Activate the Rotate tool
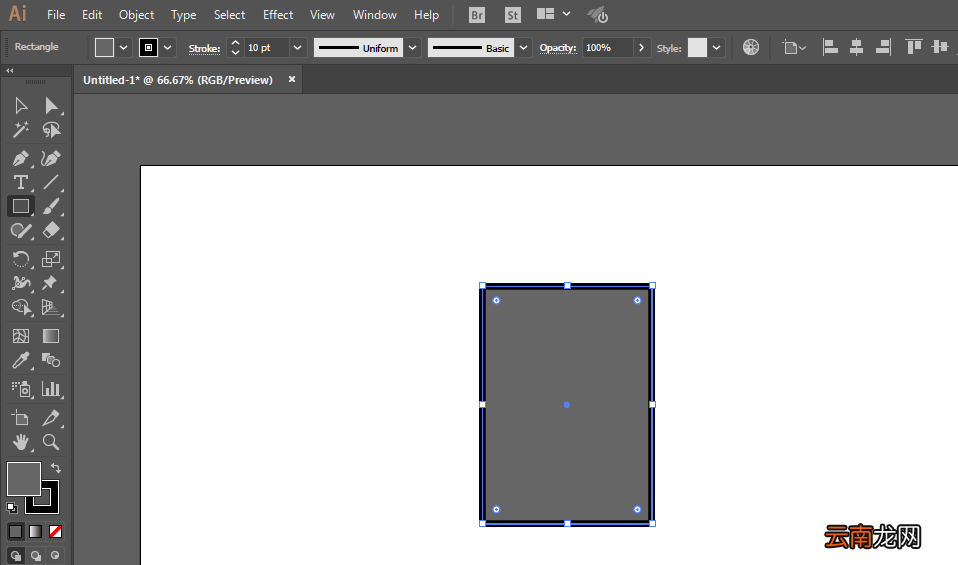Screen dimensions: 958x565 (21, 259)
